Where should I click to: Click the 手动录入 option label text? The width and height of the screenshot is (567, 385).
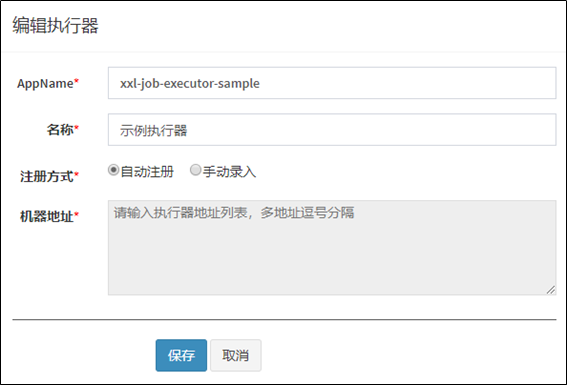tap(229, 171)
